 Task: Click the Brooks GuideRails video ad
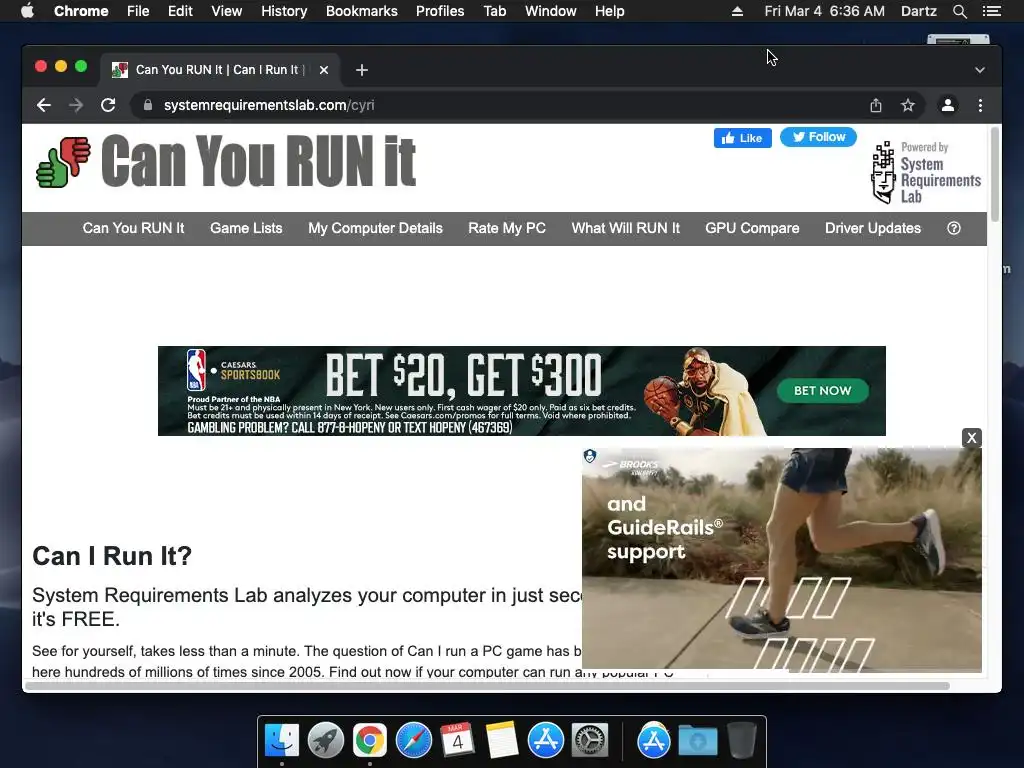781,560
